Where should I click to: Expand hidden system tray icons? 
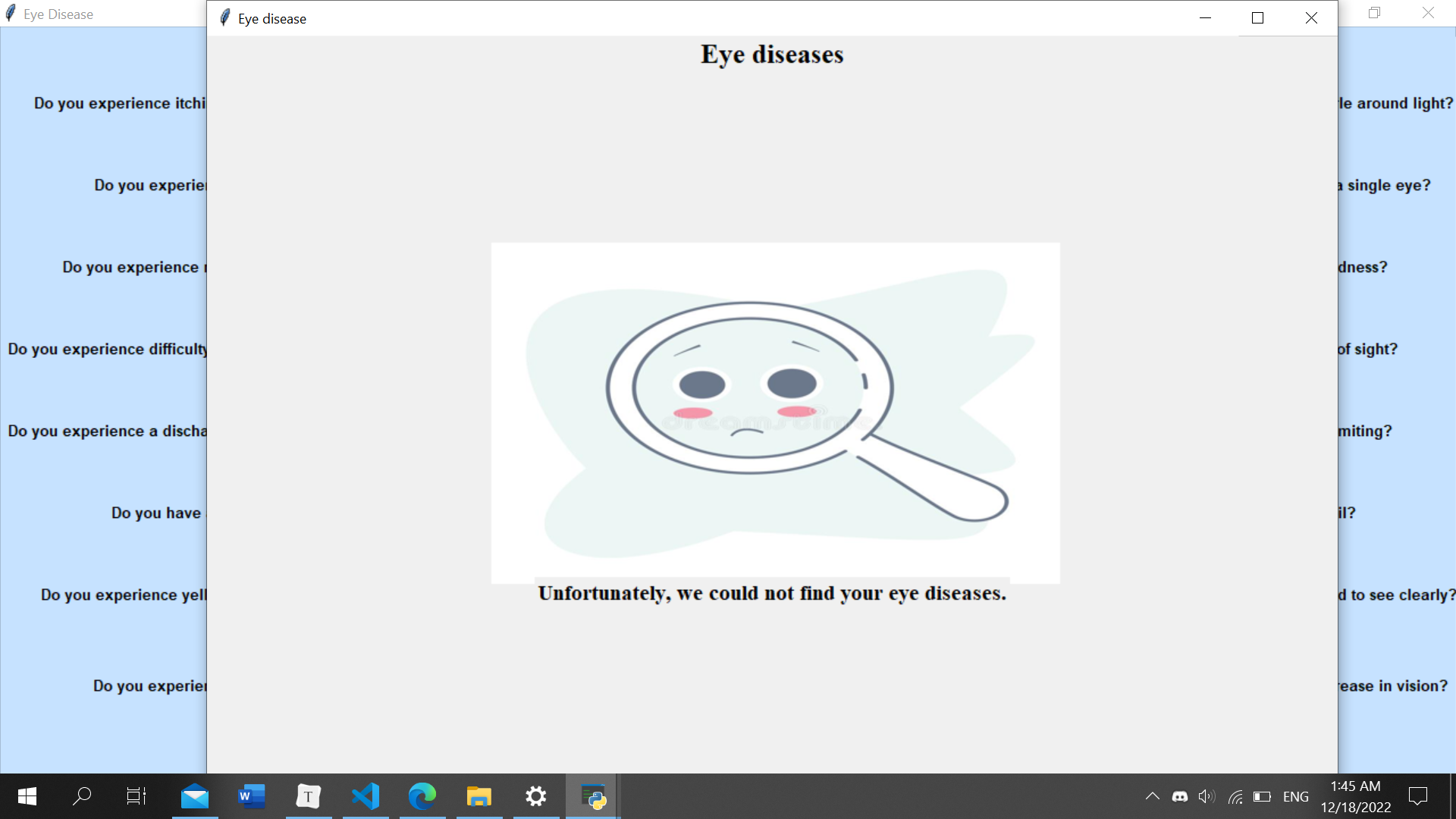click(1152, 796)
